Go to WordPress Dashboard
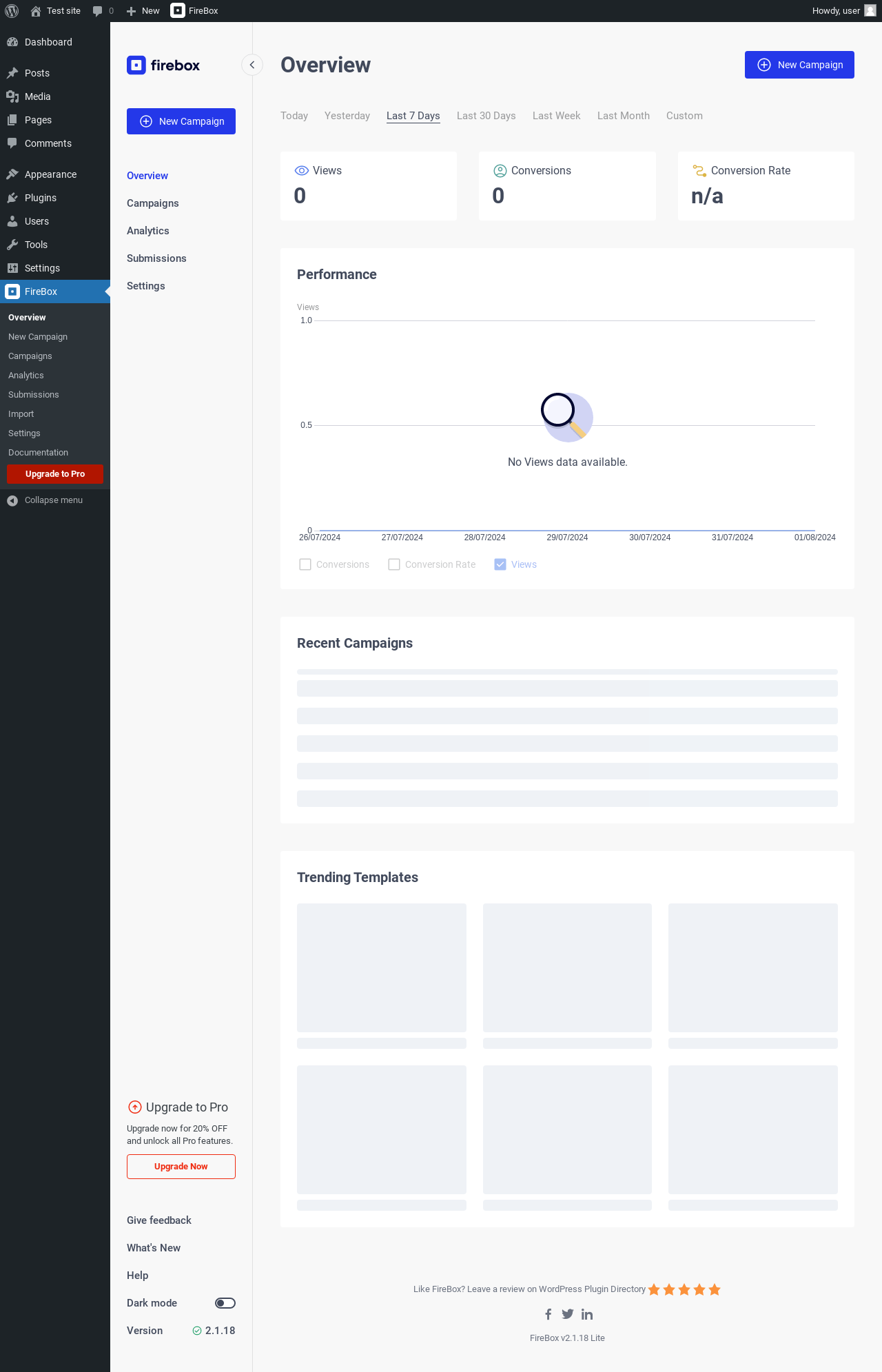 point(55,42)
